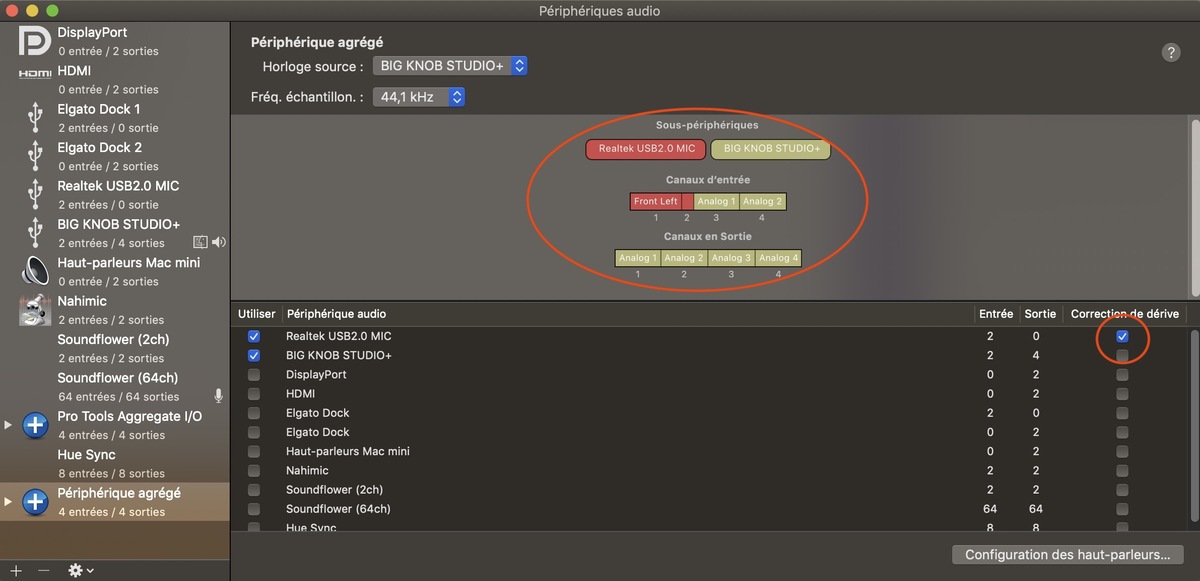
Task: Click the system alert Finder icon on BIG KNOB STUDIO+
Action: pyautogui.click(x=200, y=242)
